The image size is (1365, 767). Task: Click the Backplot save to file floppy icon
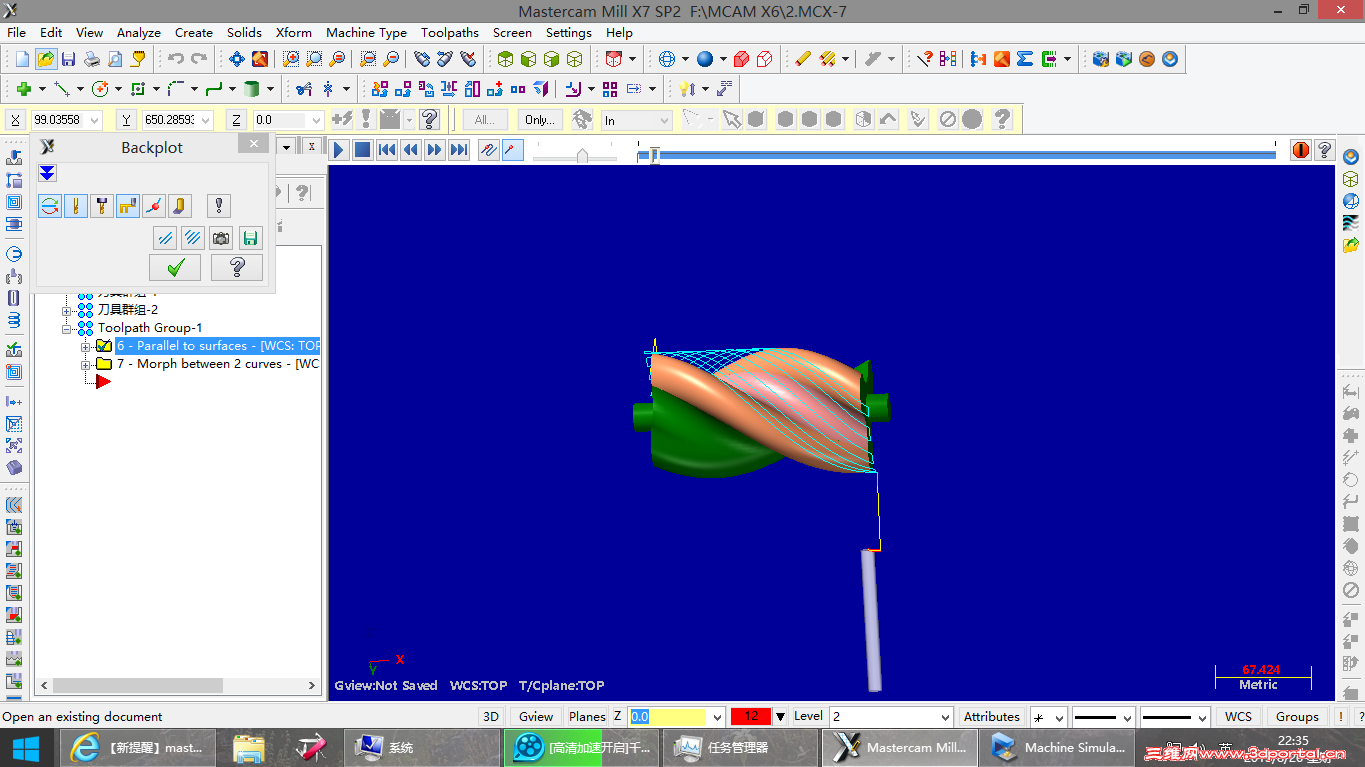coord(250,238)
